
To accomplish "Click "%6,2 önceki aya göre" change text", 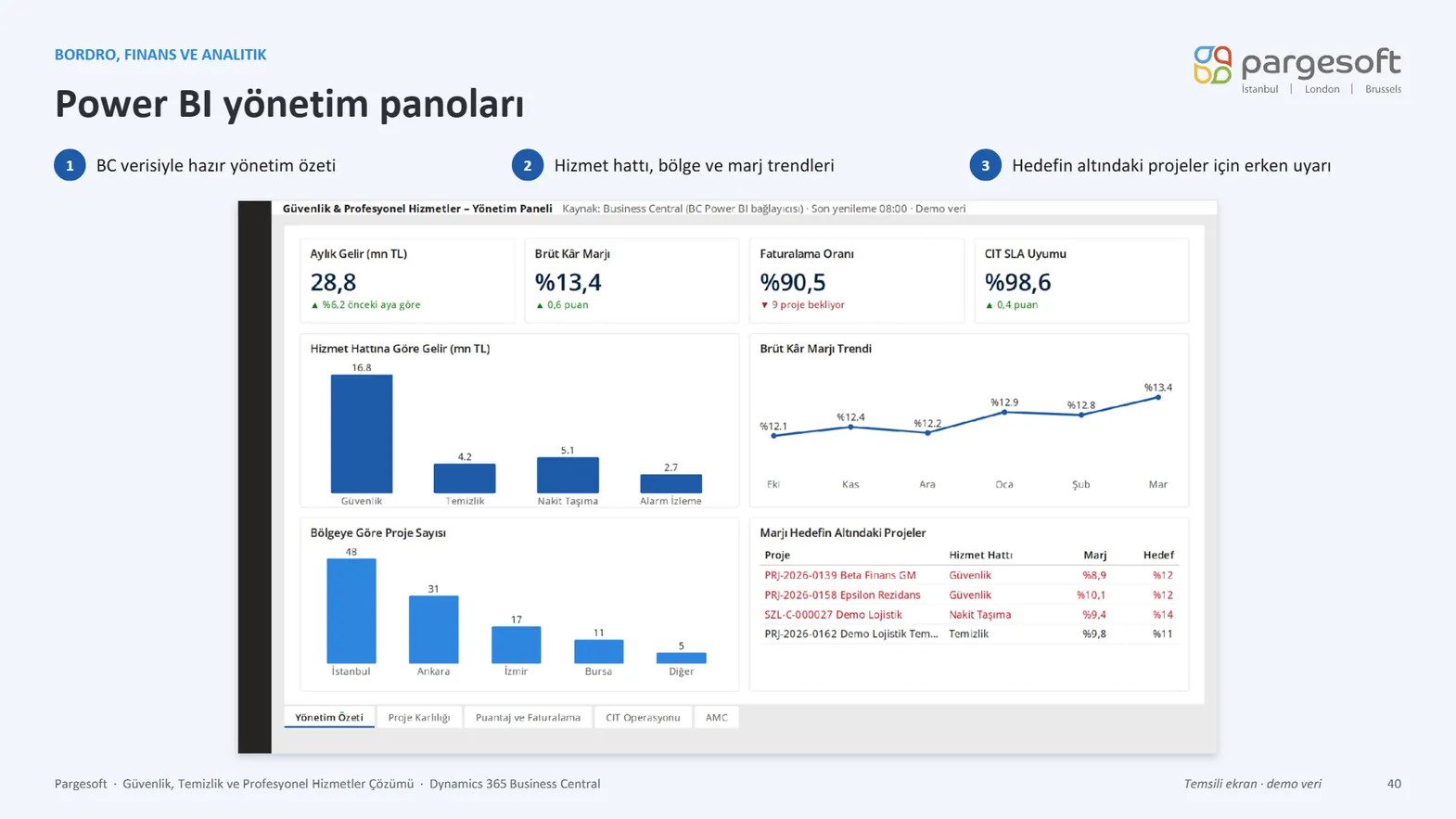I will coord(365,305).
